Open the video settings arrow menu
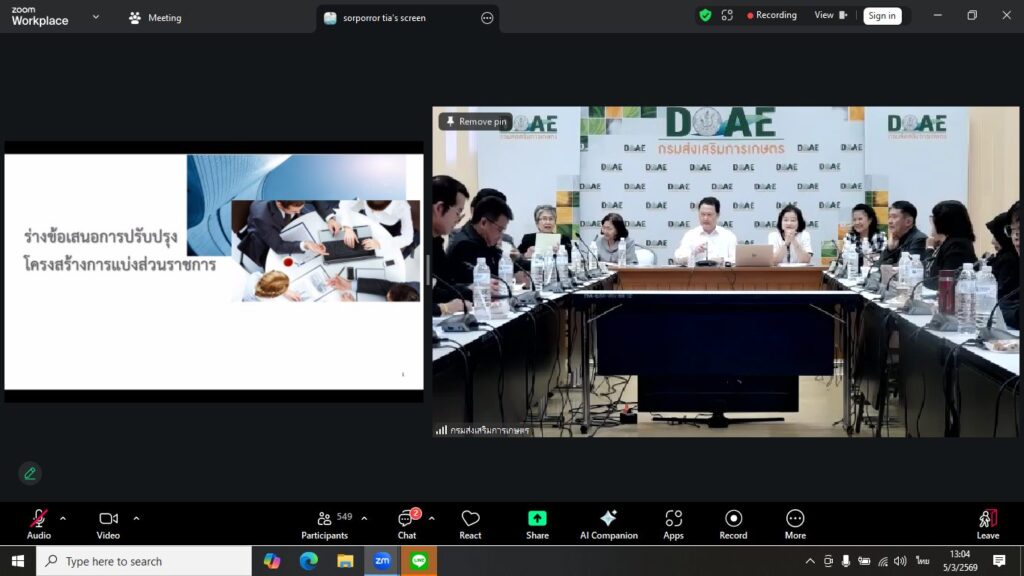The width and height of the screenshot is (1024, 576). point(136,518)
